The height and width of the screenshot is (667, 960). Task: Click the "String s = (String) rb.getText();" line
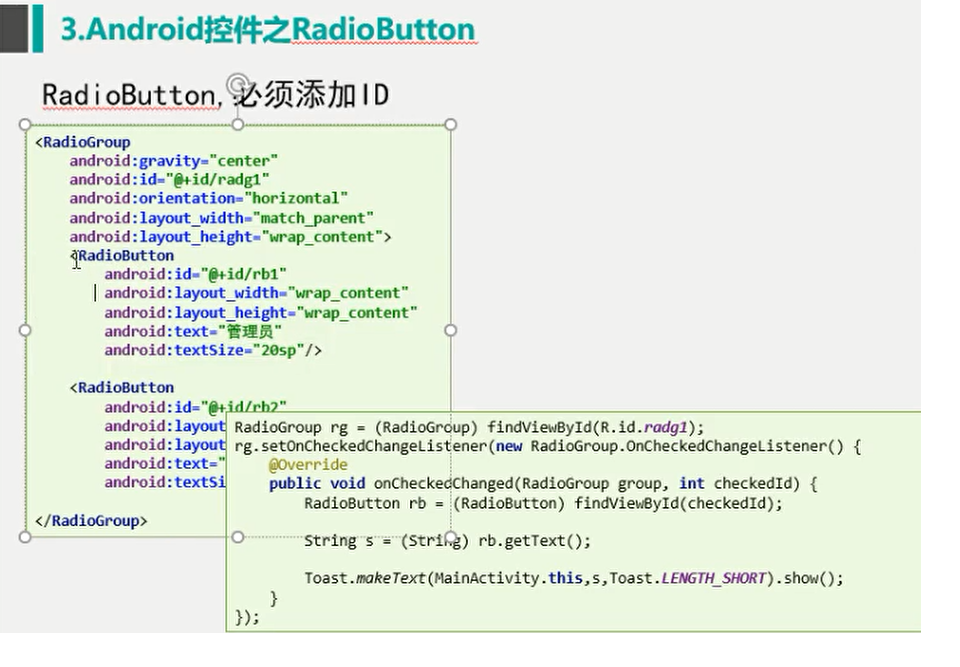point(448,541)
